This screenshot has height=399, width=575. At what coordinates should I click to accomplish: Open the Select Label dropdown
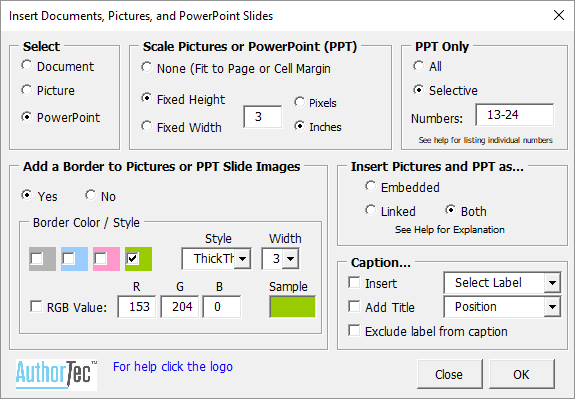(x=552, y=283)
